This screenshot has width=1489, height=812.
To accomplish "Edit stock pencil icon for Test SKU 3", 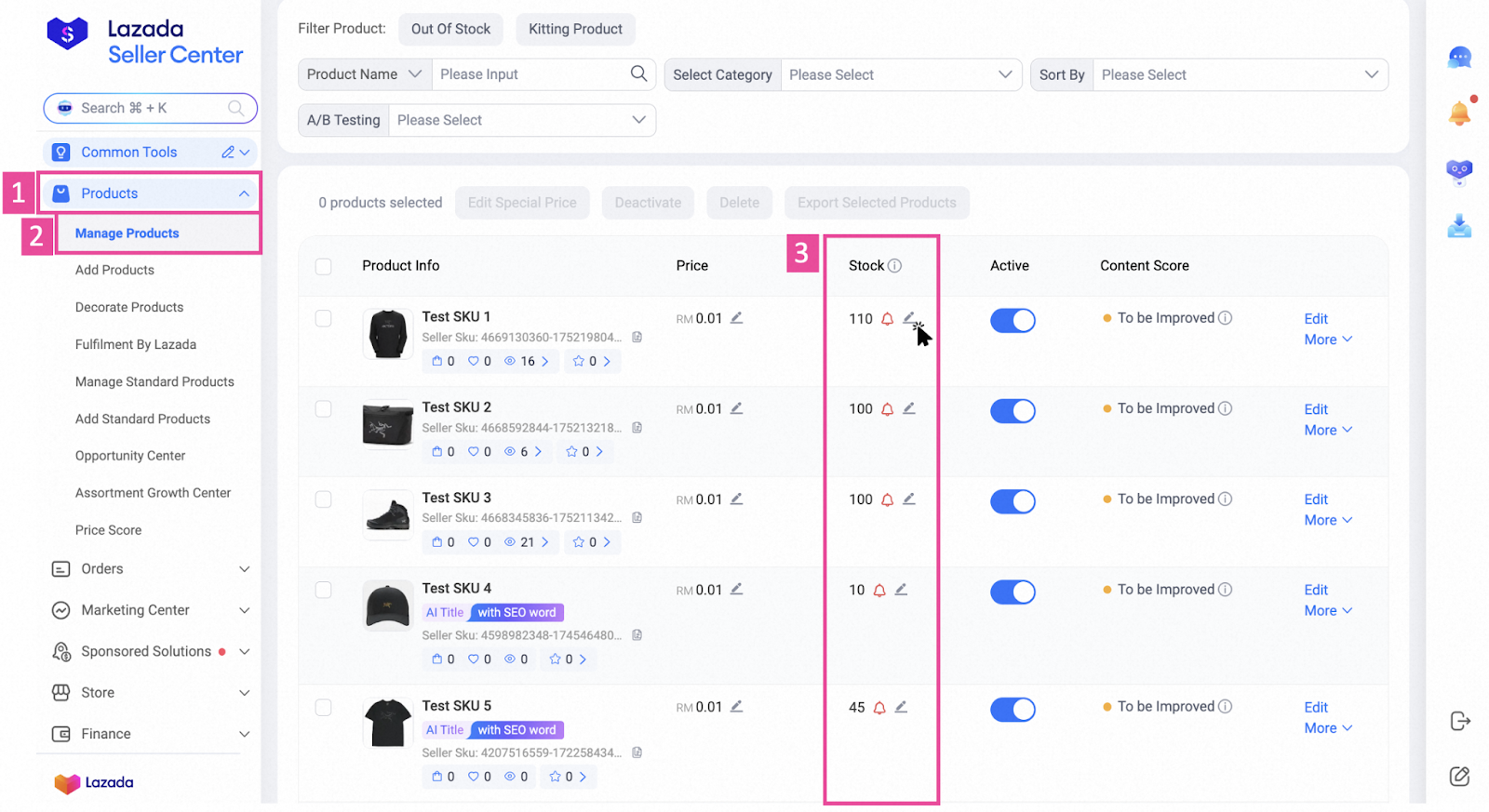I will click(909, 499).
